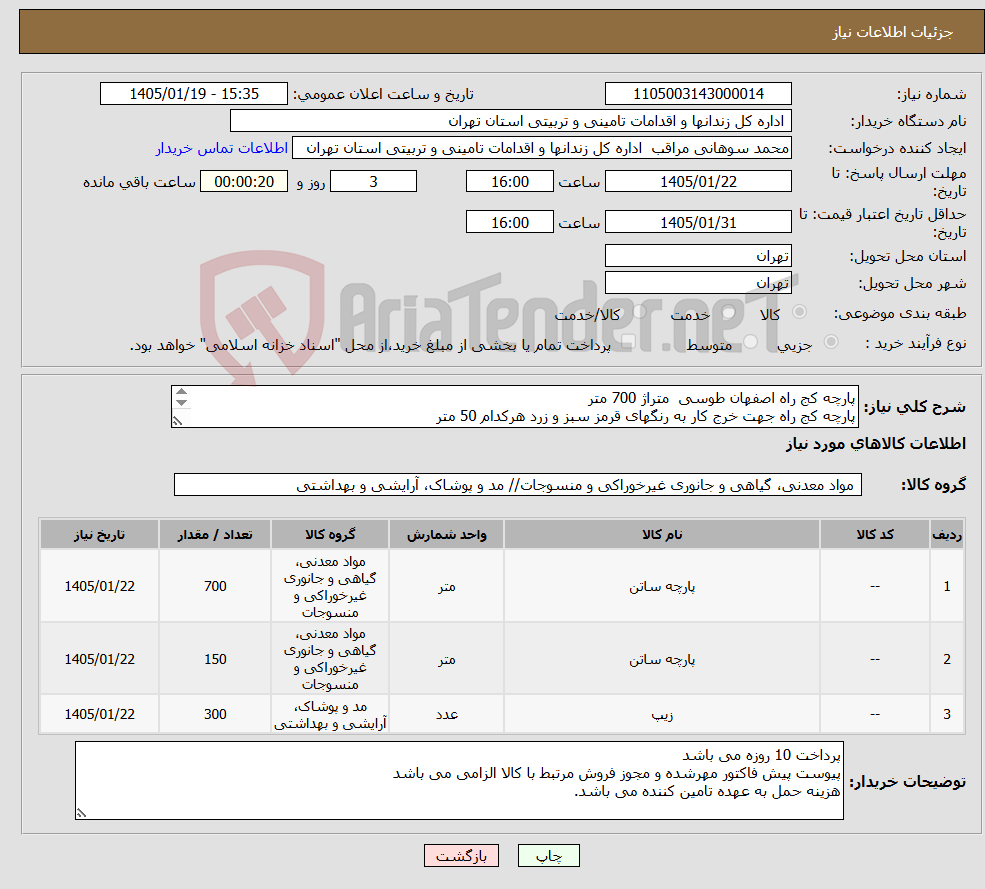Open the اطلاعات تماس خریدار link
This screenshot has width=985, height=889.
(x=222, y=148)
